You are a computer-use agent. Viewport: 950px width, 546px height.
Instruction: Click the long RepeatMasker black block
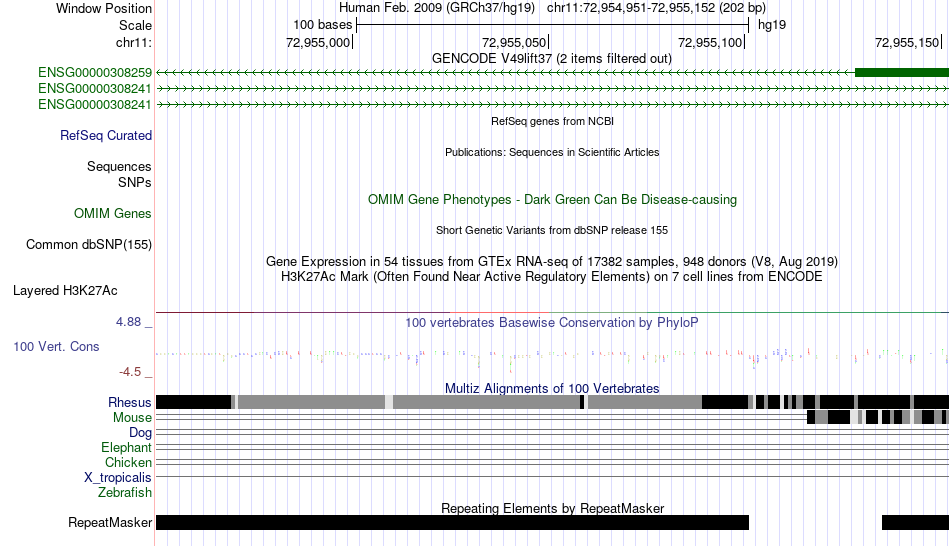(x=453, y=522)
